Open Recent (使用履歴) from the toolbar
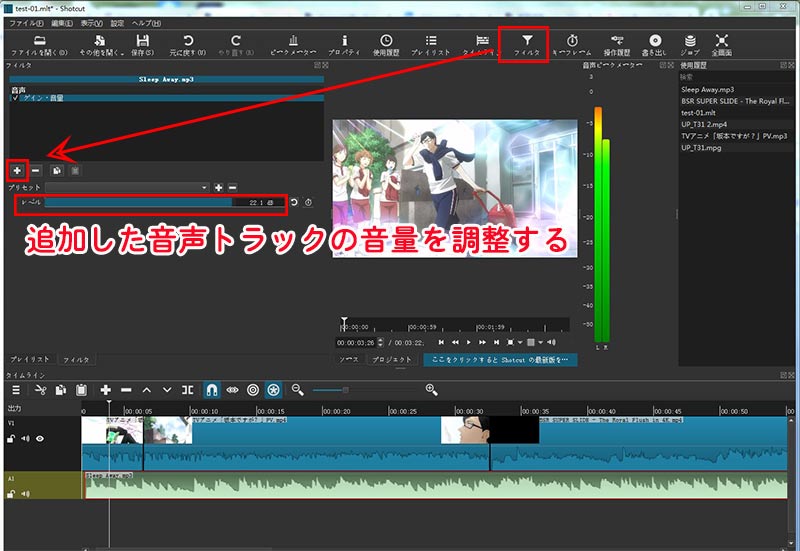This screenshot has height=551, width=800. pyautogui.click(x=386, y=45)
